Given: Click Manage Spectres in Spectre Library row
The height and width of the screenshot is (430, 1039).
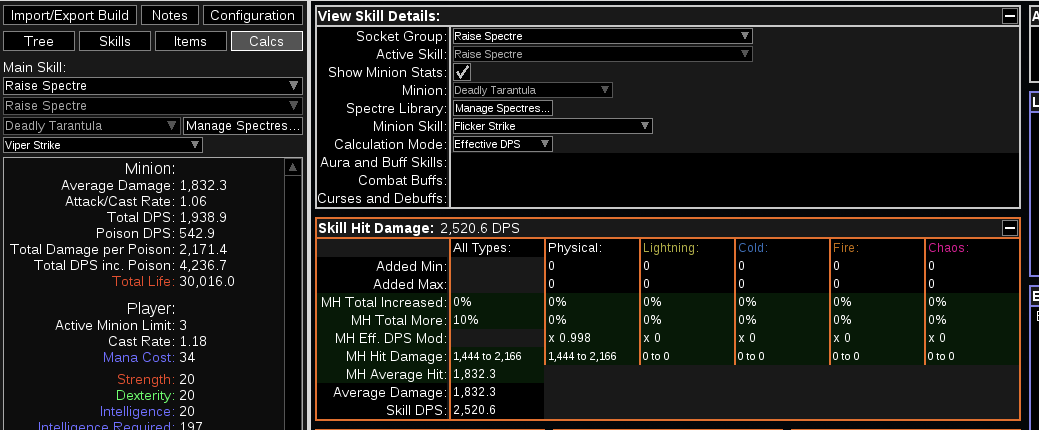Looking at the screenshot, I should [502, 108].
